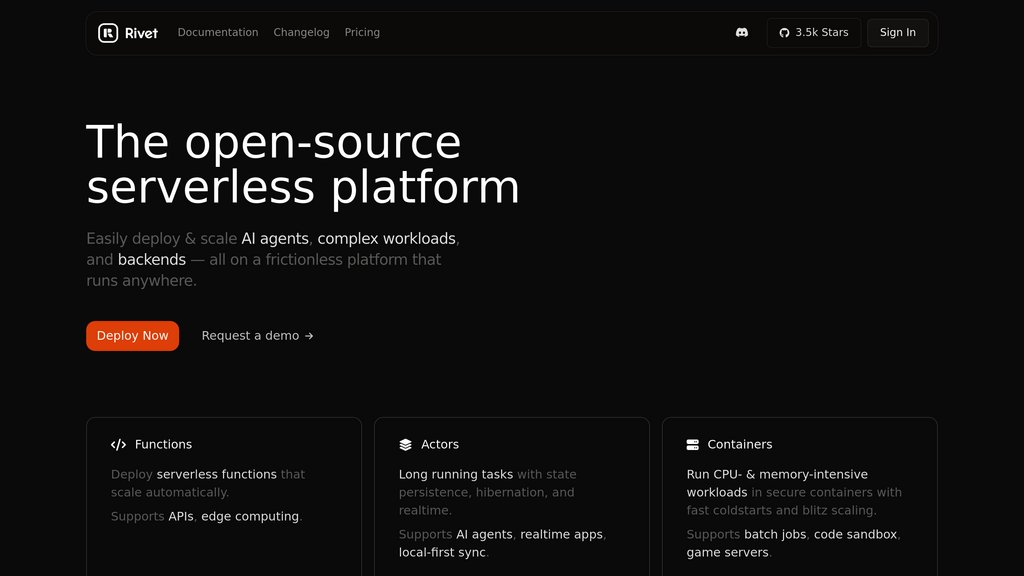Click the Actors stacked layers icon

406,445
